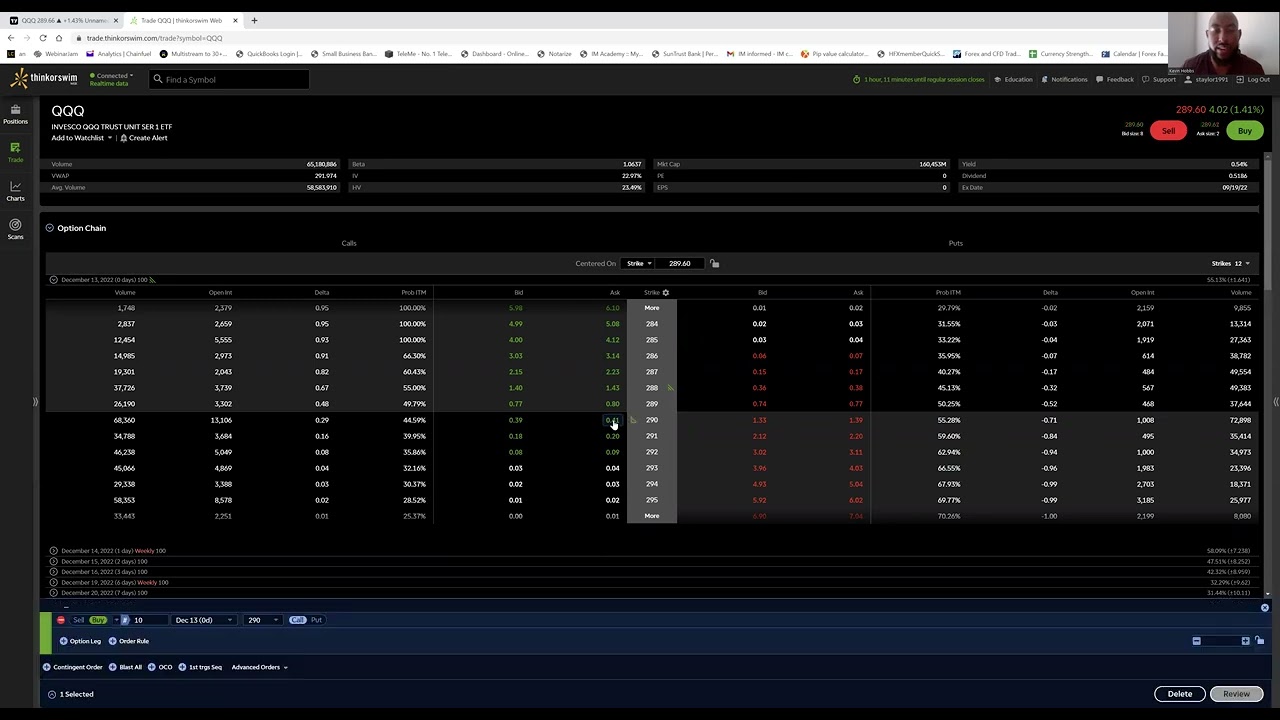This screenshot has height=720, width=1280.
Task: Open the Advanced Orders dropdown
Action: click(x=259, y=667)
